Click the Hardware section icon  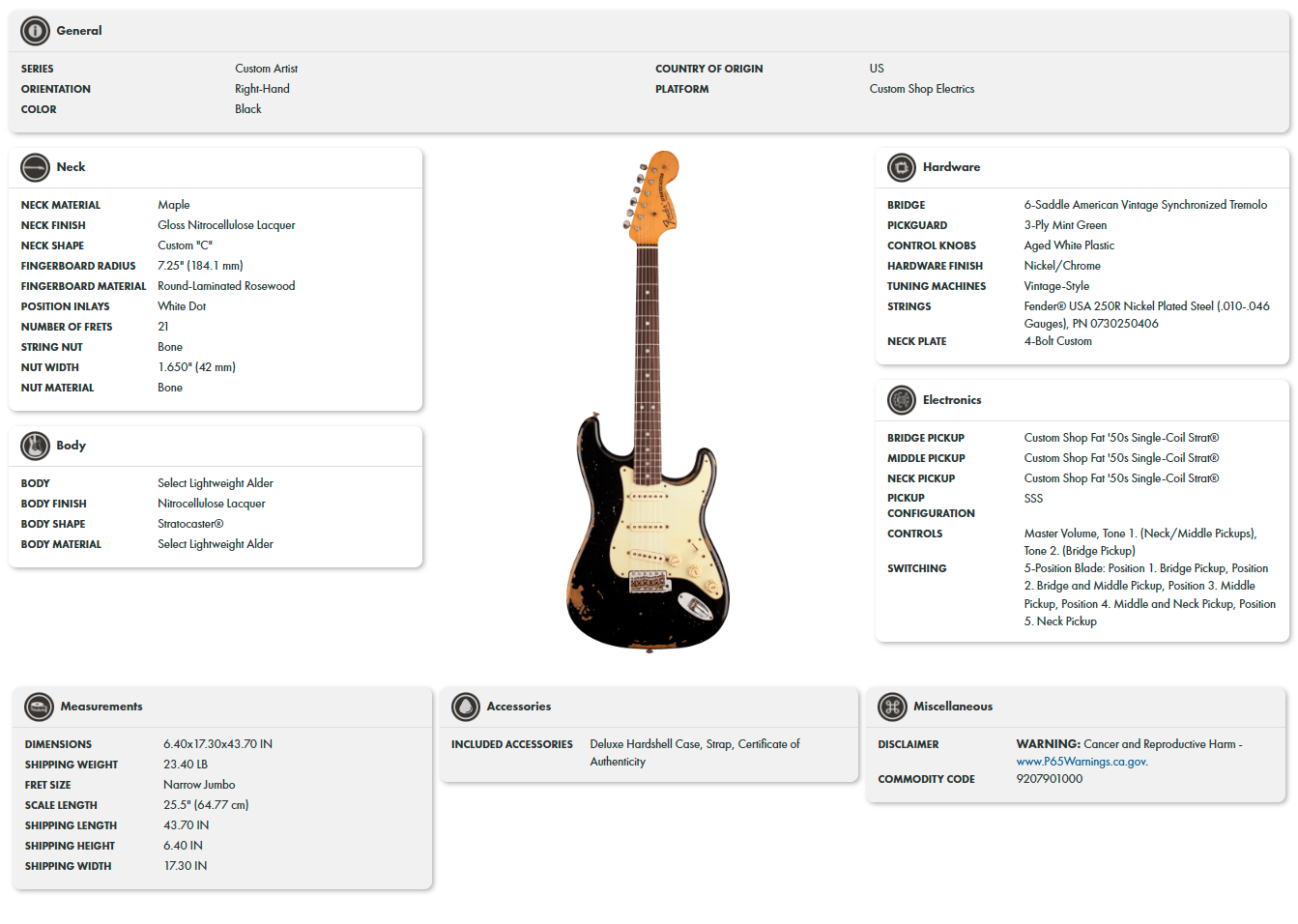[901, 167]
